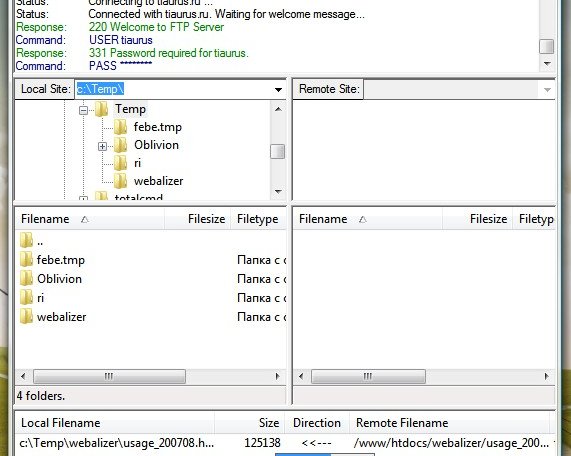This screenshot has height=456, width=571.
Task: Click remote file list scroll right arrow
Action: click(547, 376)
